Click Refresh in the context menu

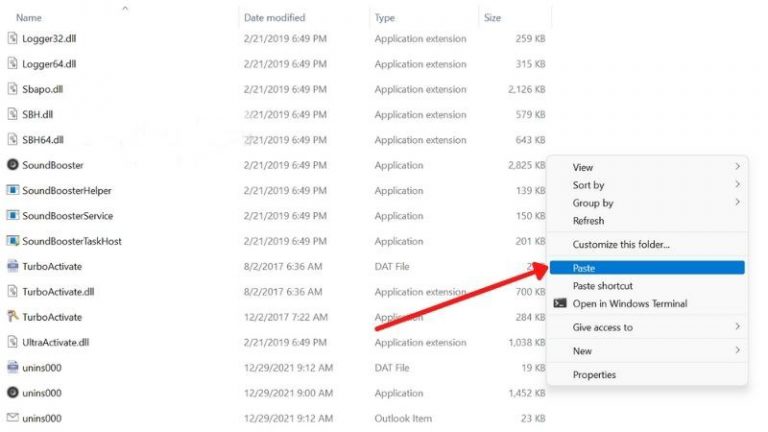coord(588,221)
